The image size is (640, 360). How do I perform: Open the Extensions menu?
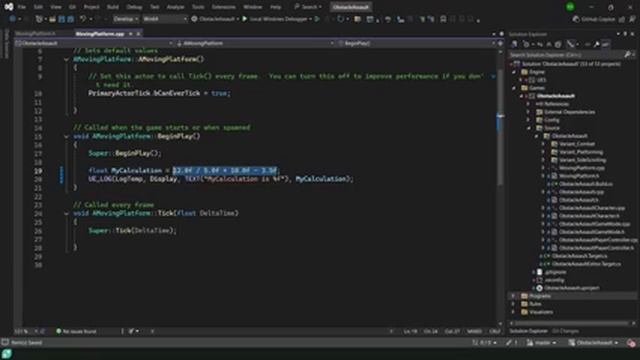click(223, 7)
